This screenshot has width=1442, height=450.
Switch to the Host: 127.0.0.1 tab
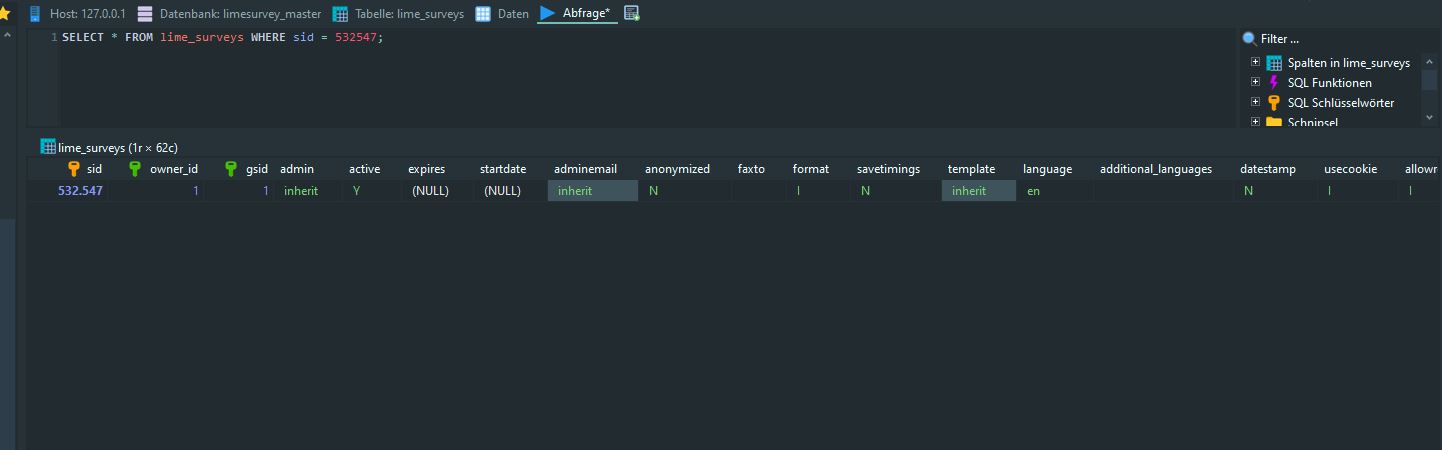pyautogui.click(x=78, y=14)
